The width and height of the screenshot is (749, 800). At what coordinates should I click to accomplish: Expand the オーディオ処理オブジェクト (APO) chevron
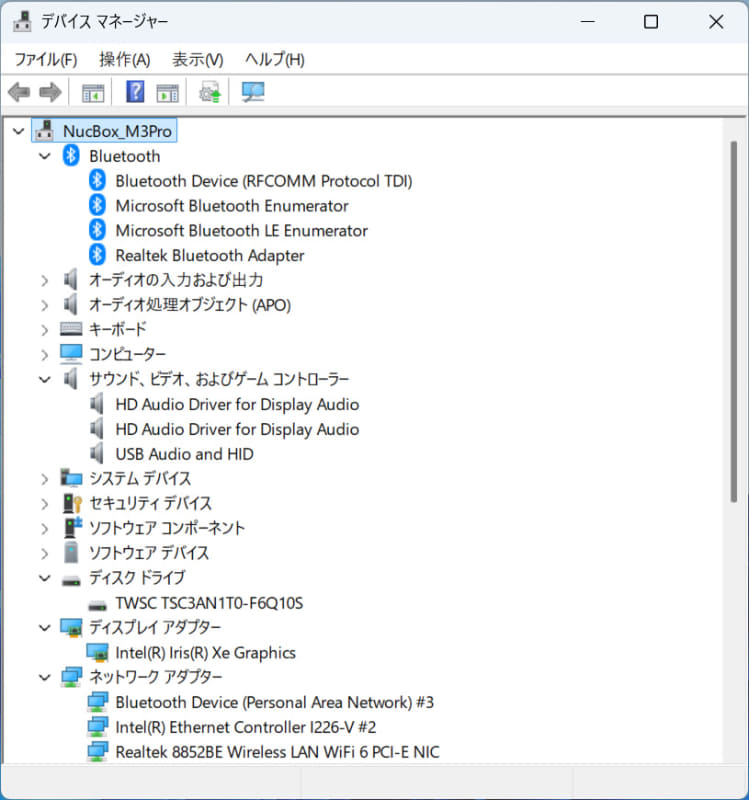click(x=45, y=305)
